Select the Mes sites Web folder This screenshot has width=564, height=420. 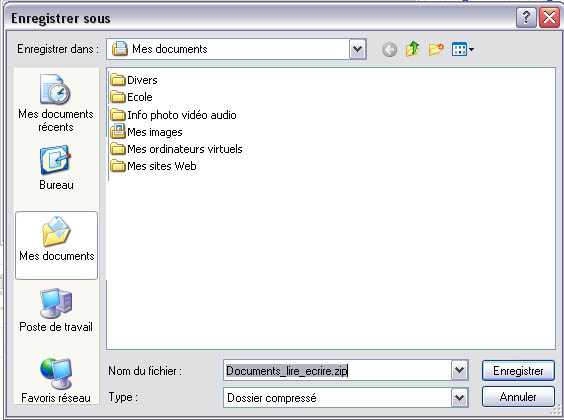point(154,166)
